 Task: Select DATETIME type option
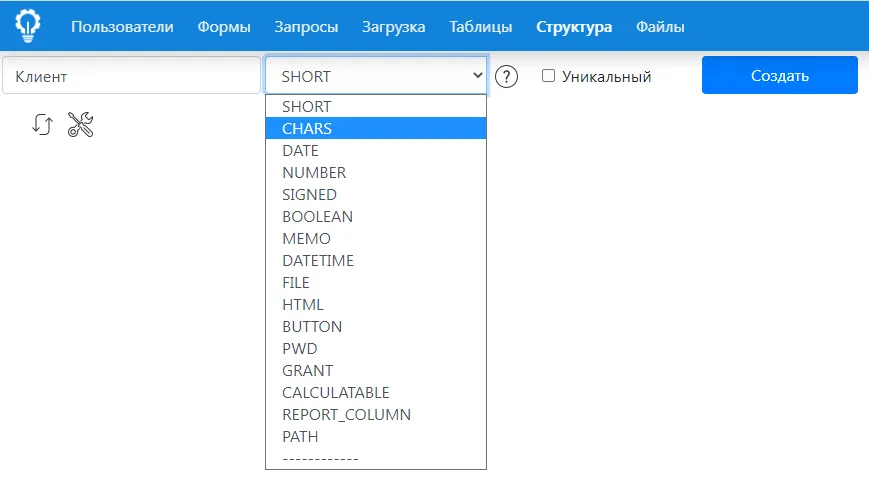(x=376, y=261)
